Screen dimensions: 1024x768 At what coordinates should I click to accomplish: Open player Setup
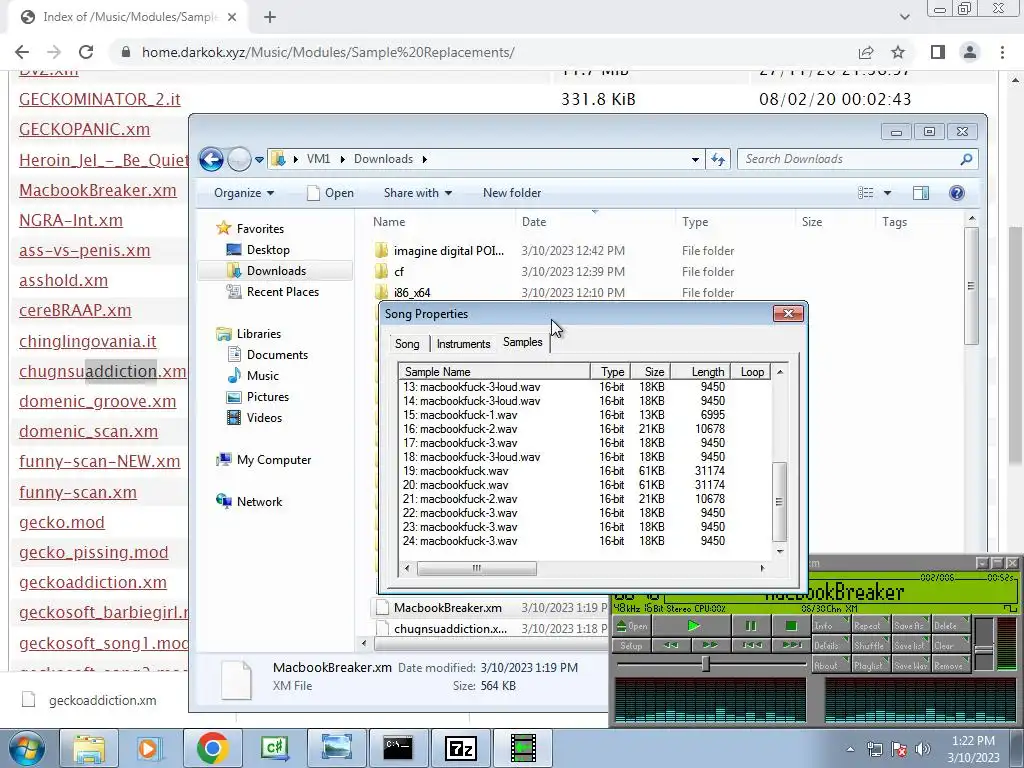[632, 645]
